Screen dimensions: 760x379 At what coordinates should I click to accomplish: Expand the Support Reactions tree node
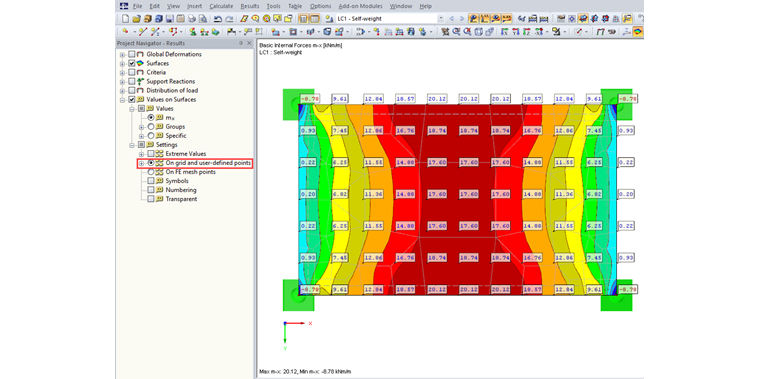coord(123,81)
